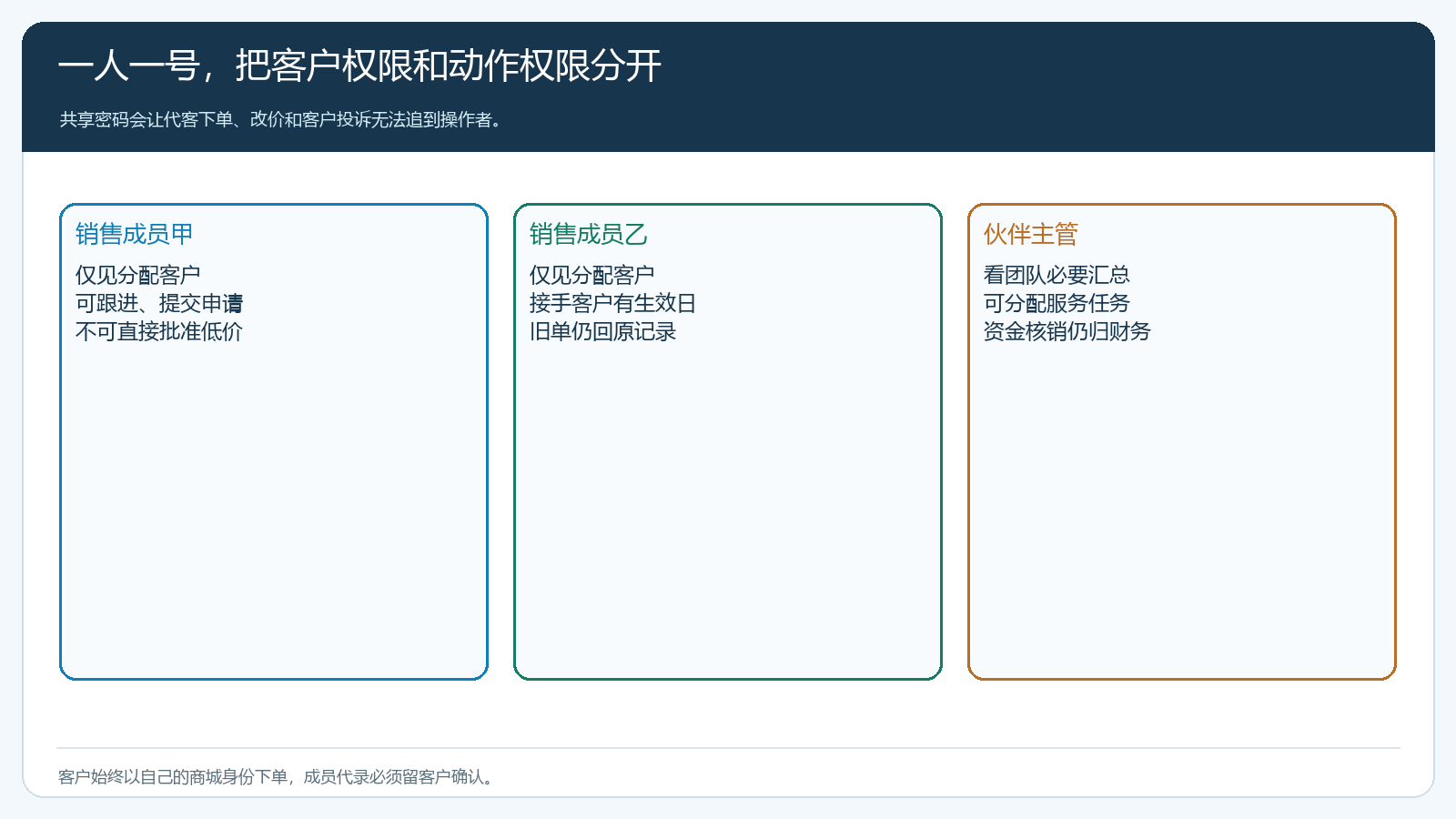
Task: Click the 销售成员甲 card heading
Action: point(135,234)
